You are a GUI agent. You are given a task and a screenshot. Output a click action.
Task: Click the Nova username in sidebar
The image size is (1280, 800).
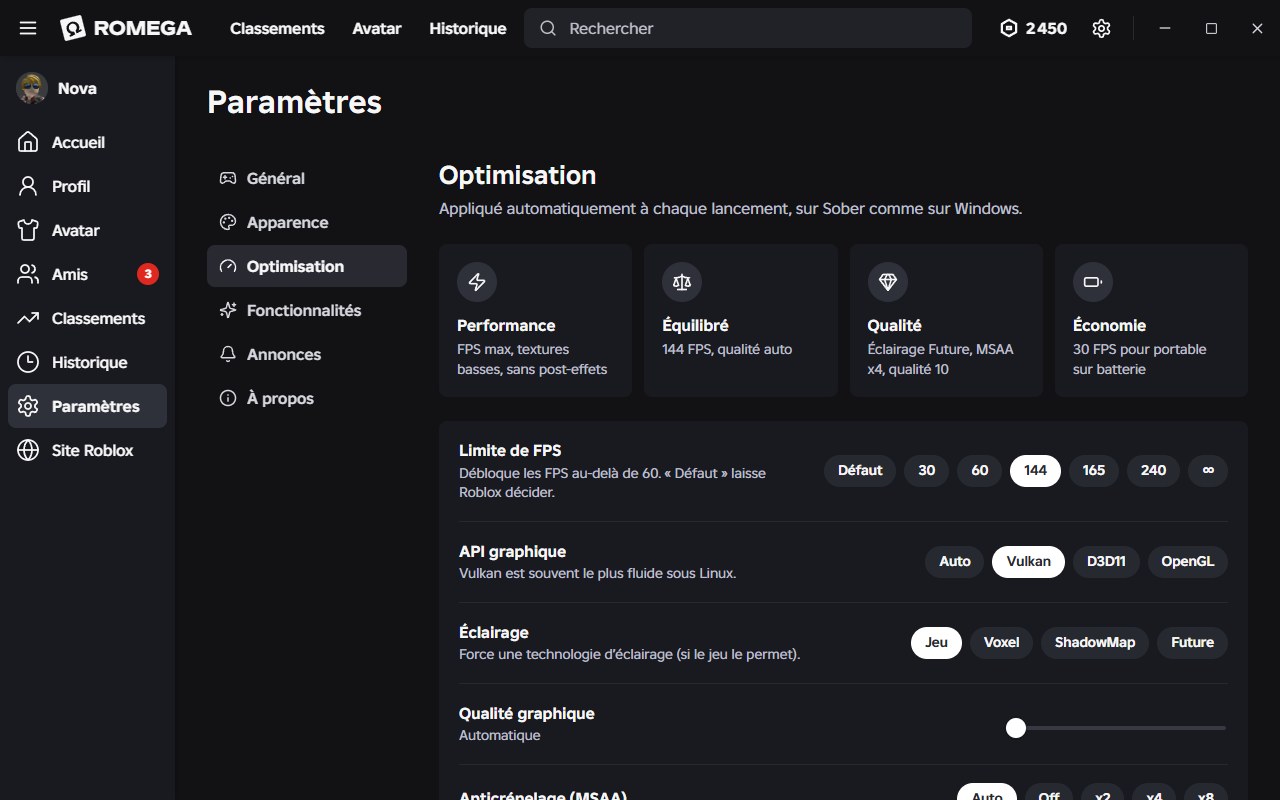[x=77, y=88]
